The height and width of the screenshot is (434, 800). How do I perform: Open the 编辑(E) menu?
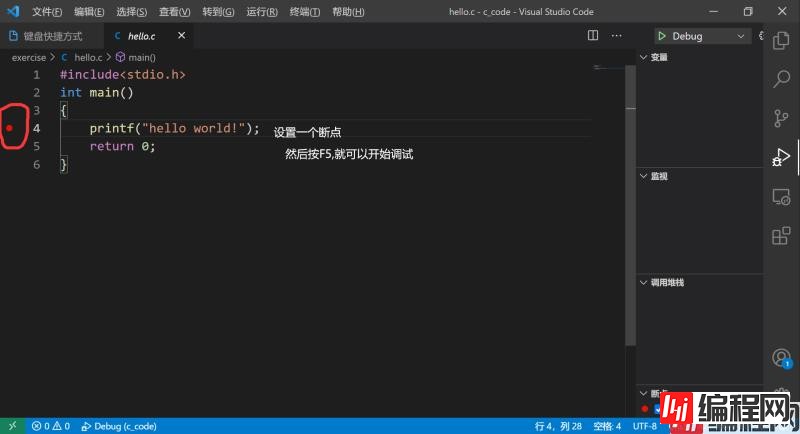[x=89, y=12]
